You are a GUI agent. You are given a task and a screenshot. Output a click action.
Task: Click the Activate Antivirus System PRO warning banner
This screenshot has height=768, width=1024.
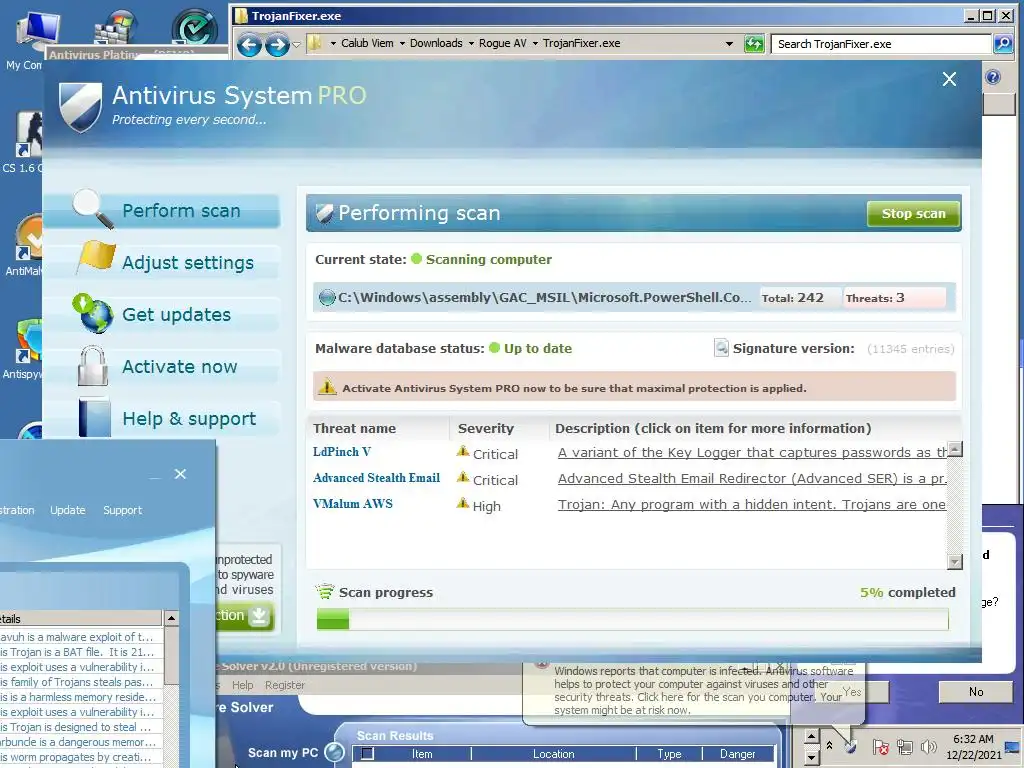tap(633, 387)
